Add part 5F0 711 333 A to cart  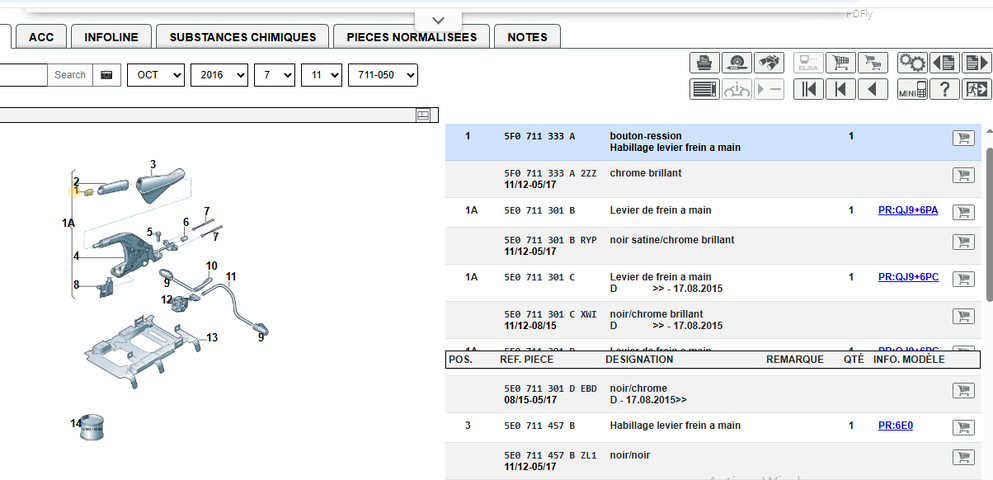[x=963, y=139]
